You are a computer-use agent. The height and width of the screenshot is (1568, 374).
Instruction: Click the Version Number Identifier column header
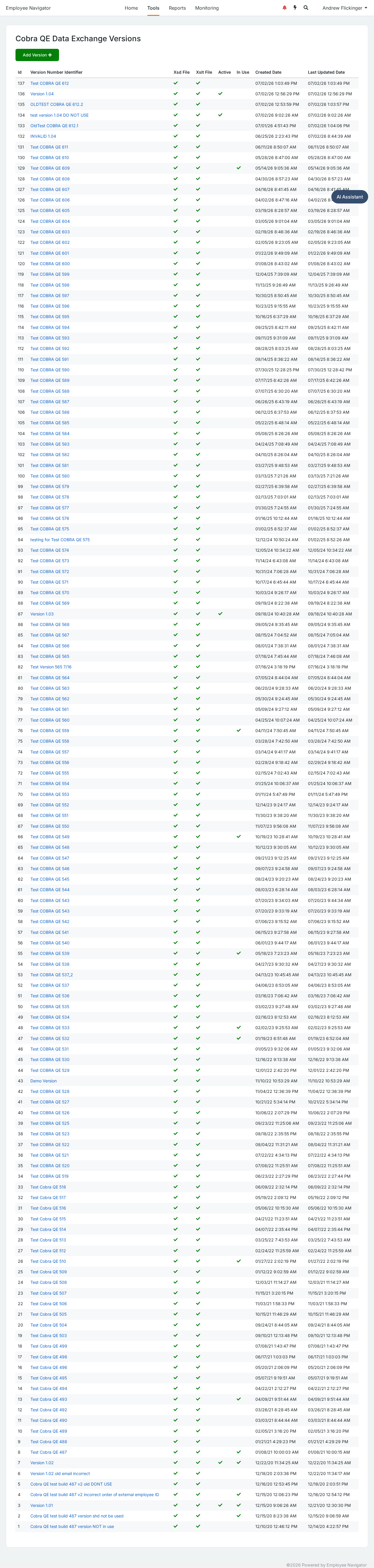click(57, 73)
